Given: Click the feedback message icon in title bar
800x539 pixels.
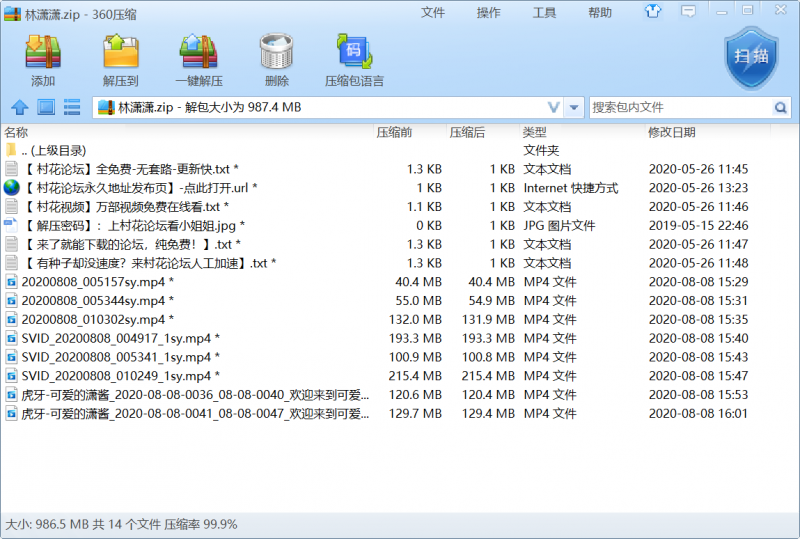Looking at the screenshot, I should (x=687, y=12).
